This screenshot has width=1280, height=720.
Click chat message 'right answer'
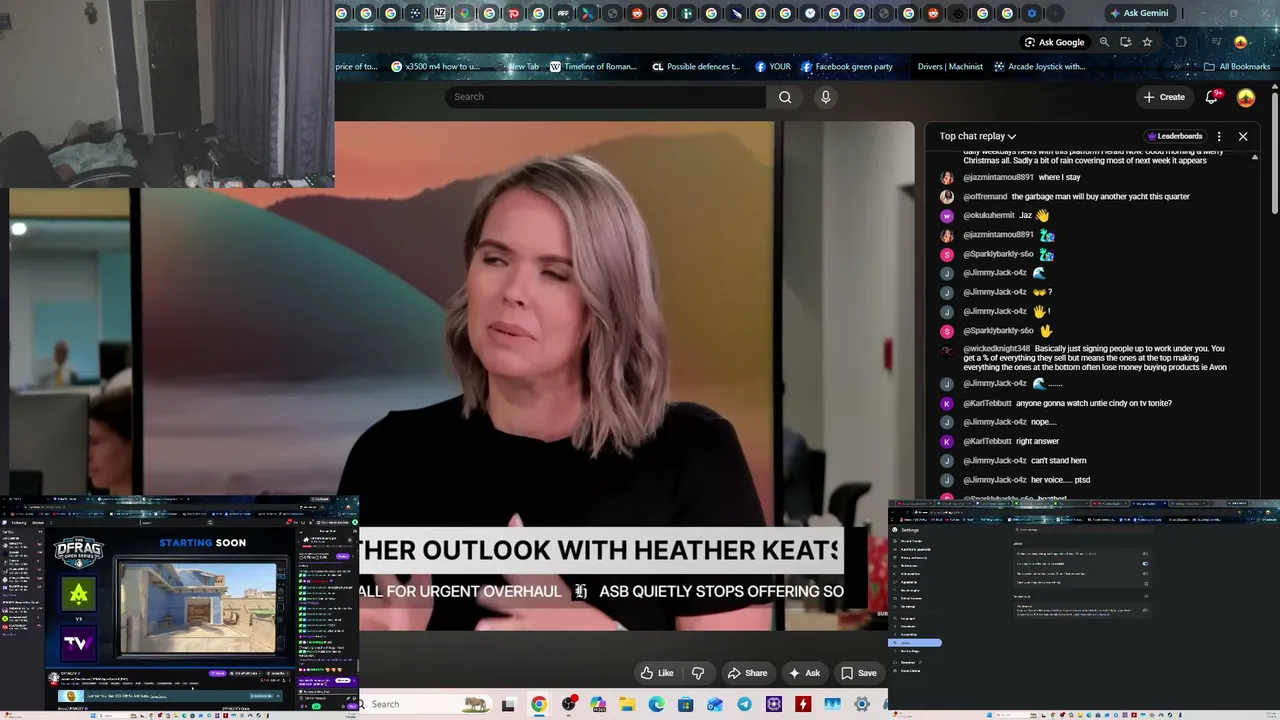coord(1037,442)
